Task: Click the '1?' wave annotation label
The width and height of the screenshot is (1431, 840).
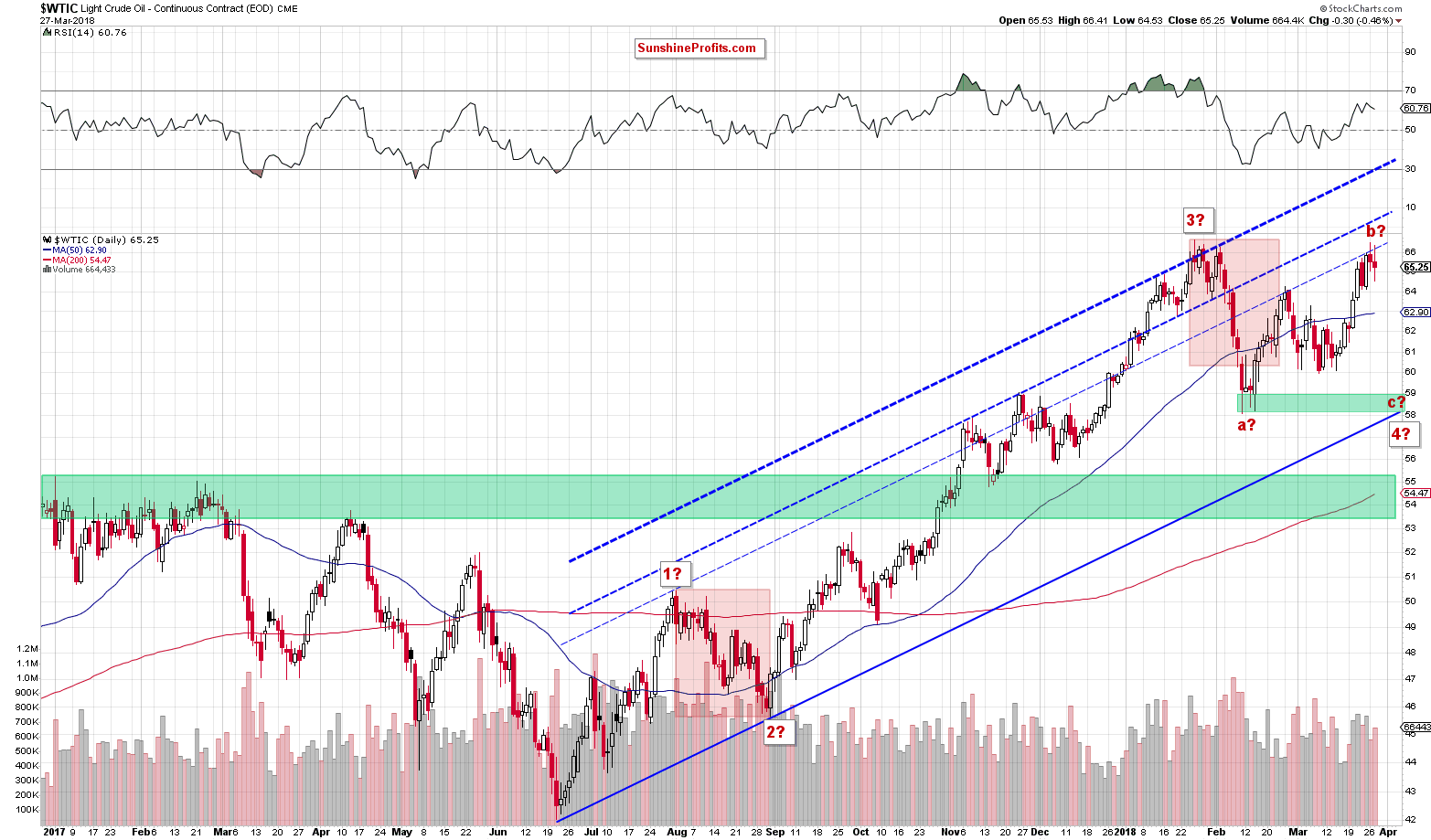Action: point(673,574)
